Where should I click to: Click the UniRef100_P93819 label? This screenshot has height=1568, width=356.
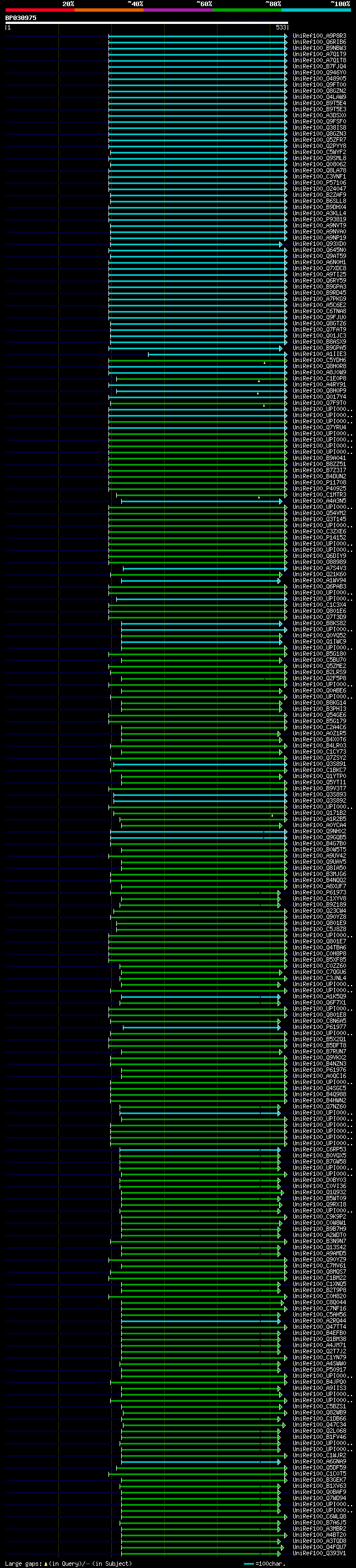pos(319,220)
